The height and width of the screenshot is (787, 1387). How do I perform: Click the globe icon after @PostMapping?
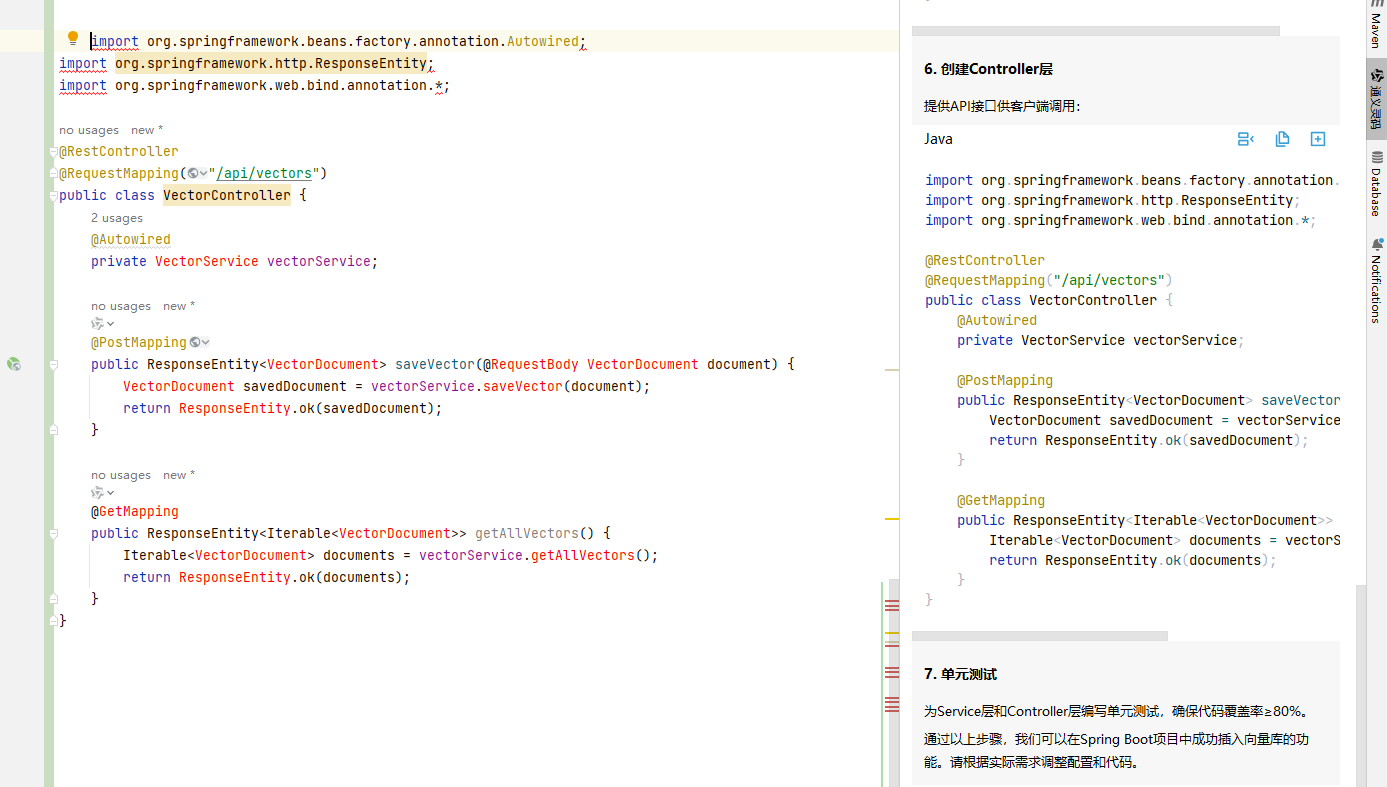click(x=196, y=342)
